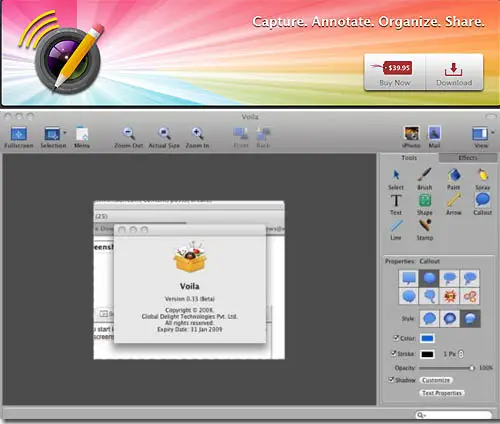Switch to the Tools tab

[x=409, y=158]
